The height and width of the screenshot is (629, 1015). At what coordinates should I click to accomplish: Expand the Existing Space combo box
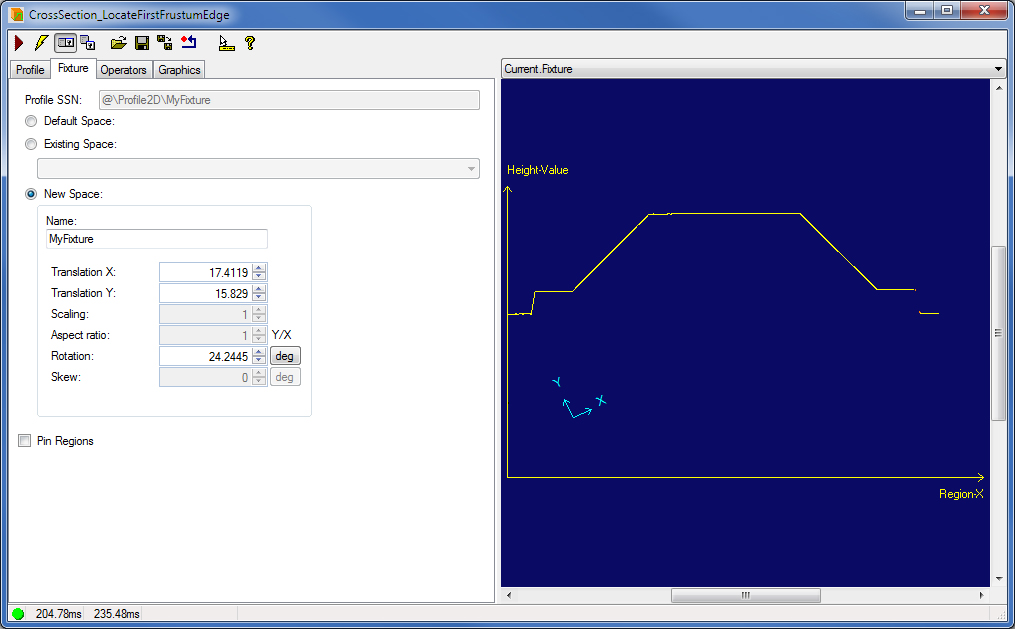[x=471, y=167]
